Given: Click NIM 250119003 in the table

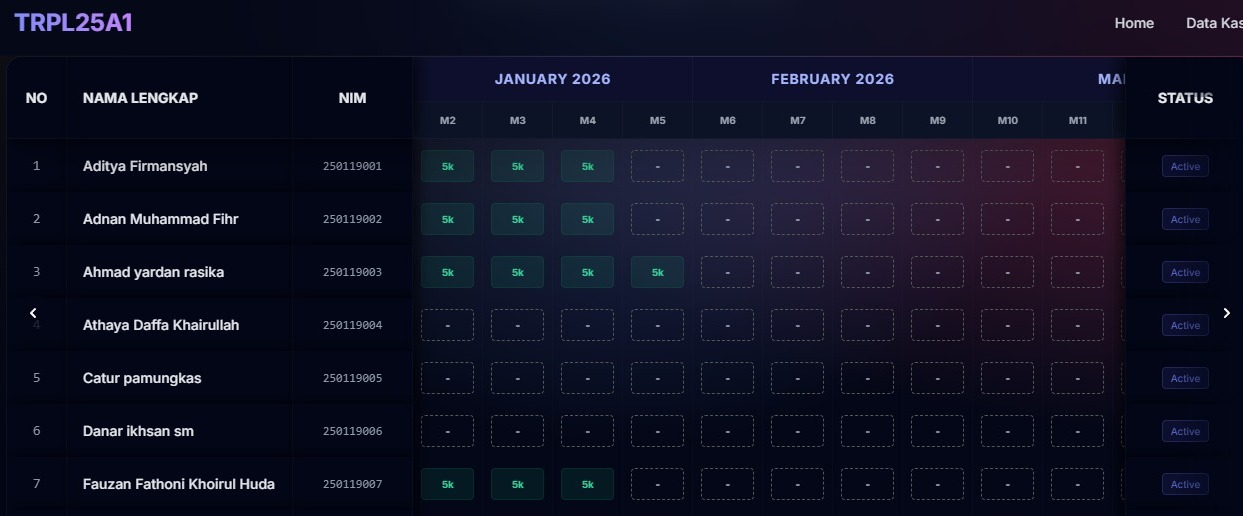Looking at the screenshot, I should pyautogui.click(x=352, y=272).
